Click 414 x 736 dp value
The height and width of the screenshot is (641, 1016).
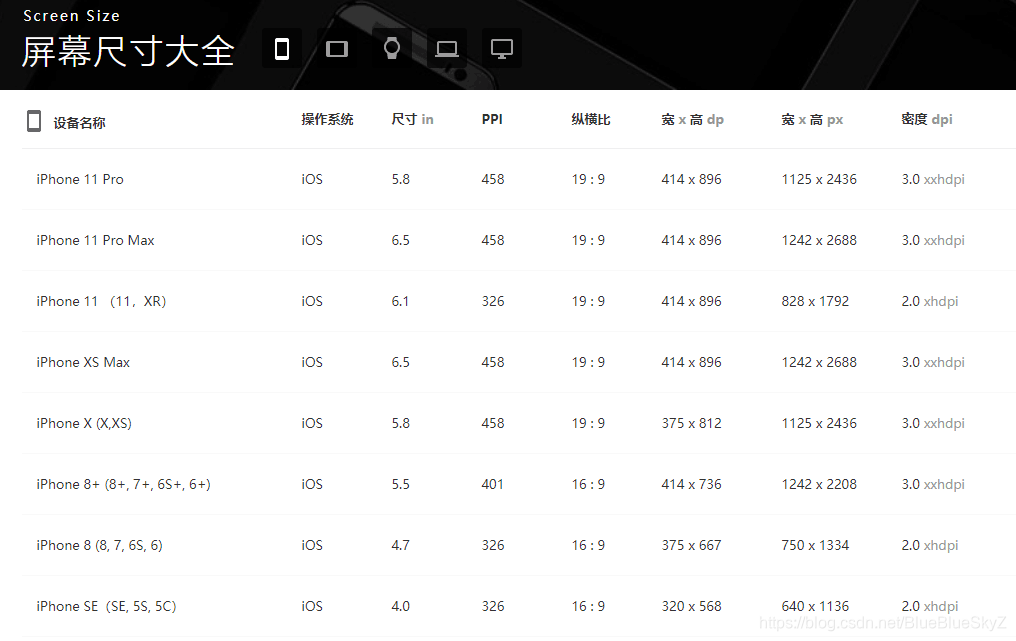pos(691,484)
